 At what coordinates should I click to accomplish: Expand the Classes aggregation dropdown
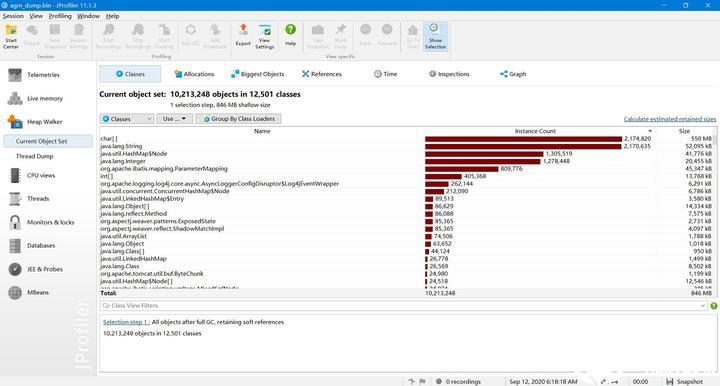127,119
